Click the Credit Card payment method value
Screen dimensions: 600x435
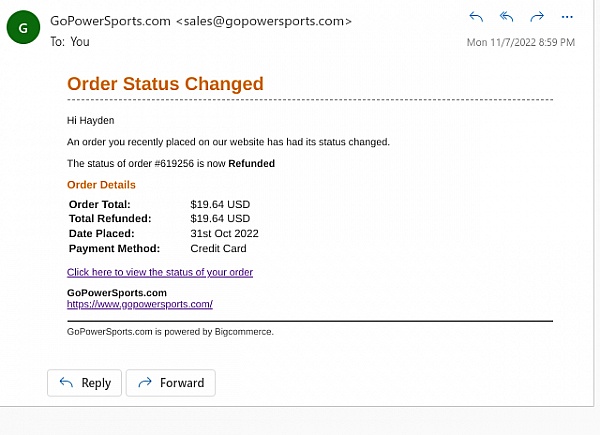pyautogui.click(x=218, y=248)
